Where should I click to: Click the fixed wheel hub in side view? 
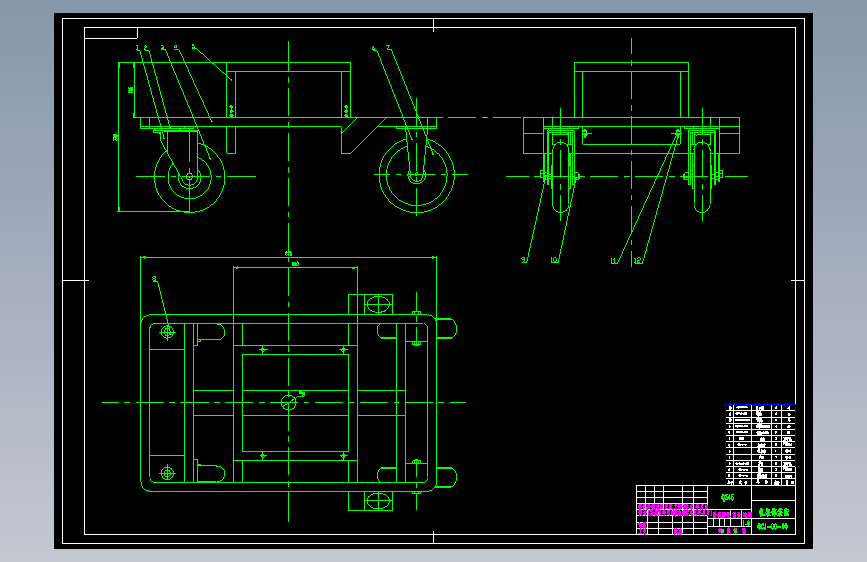click(416, 175)
